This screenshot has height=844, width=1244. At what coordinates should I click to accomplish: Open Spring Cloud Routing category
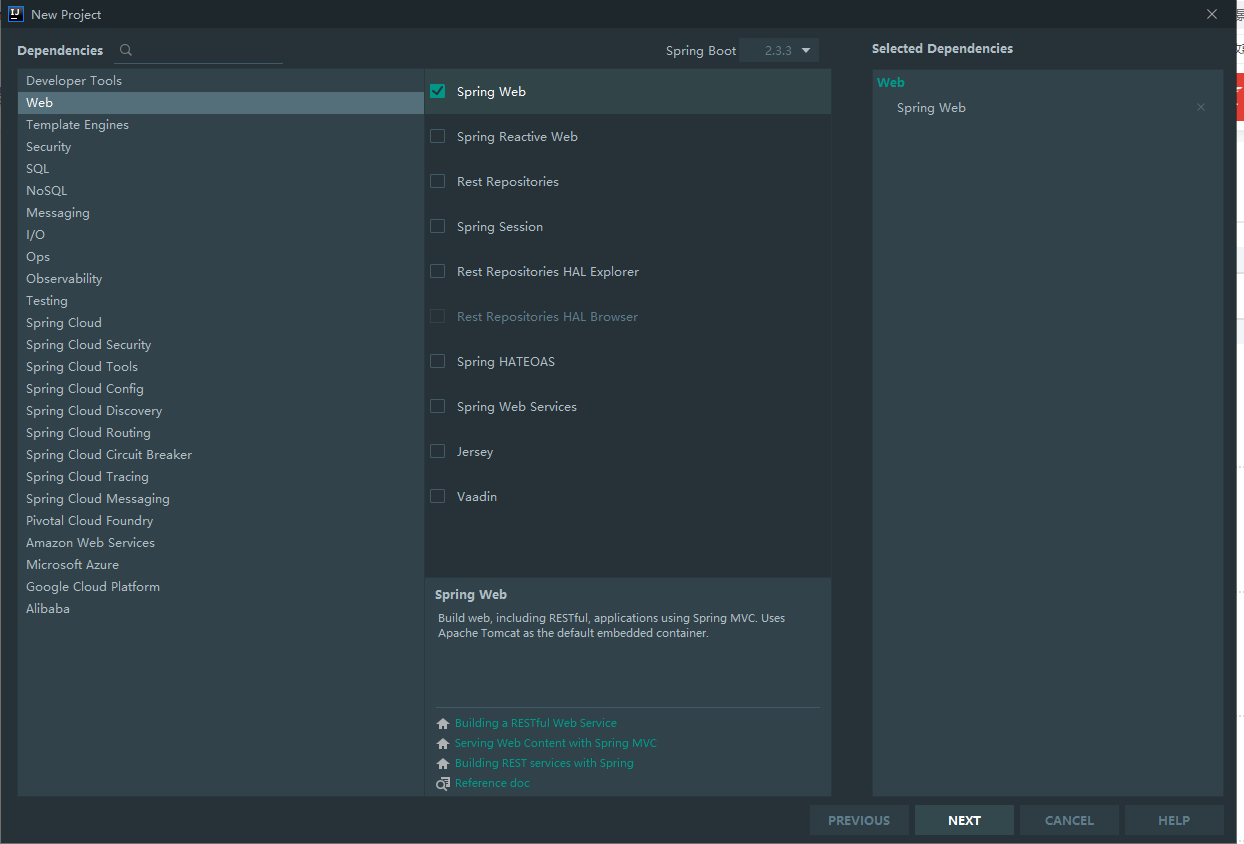click(x=221, y=433)
